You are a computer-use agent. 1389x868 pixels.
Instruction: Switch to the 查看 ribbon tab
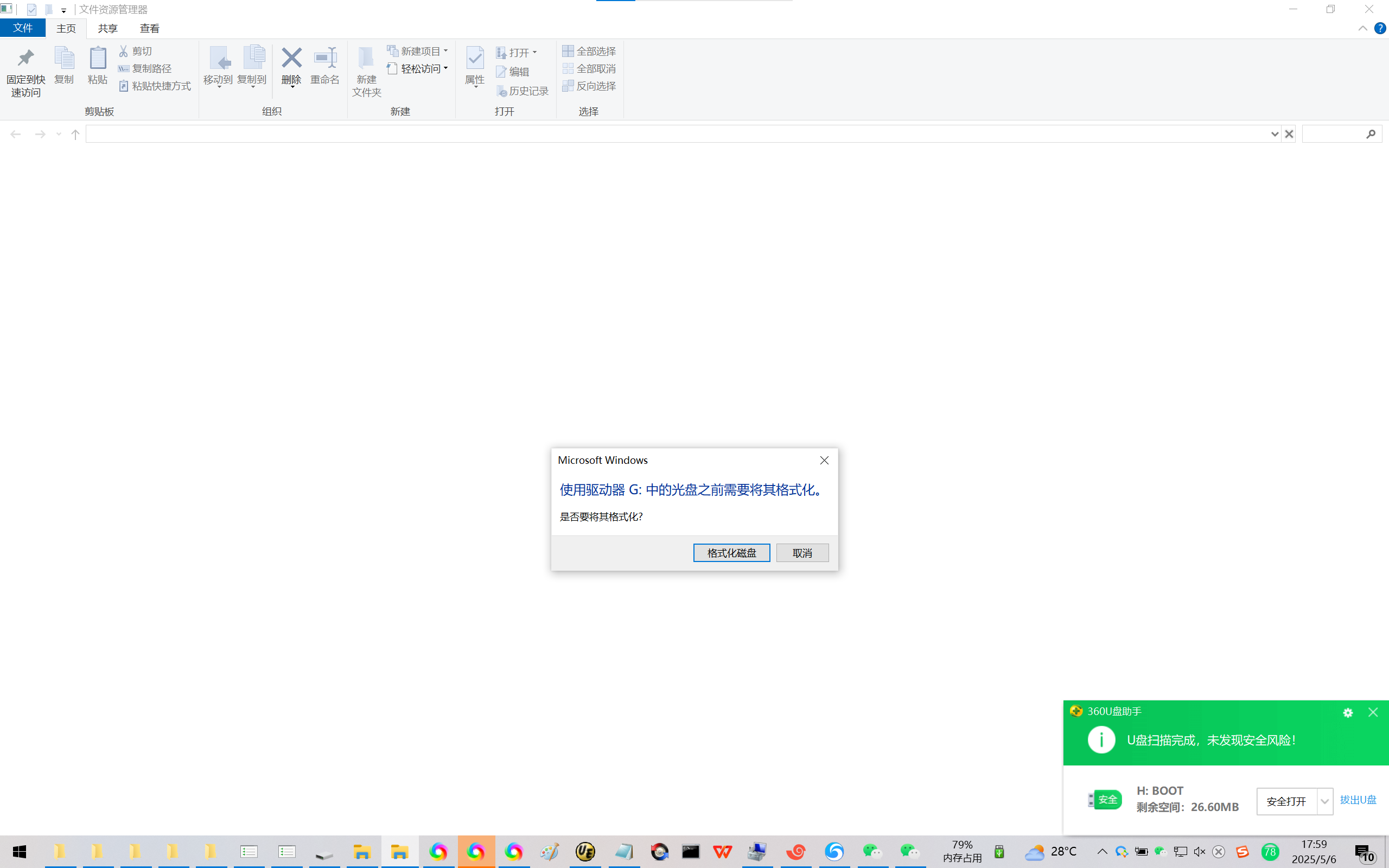click(149, 28)
